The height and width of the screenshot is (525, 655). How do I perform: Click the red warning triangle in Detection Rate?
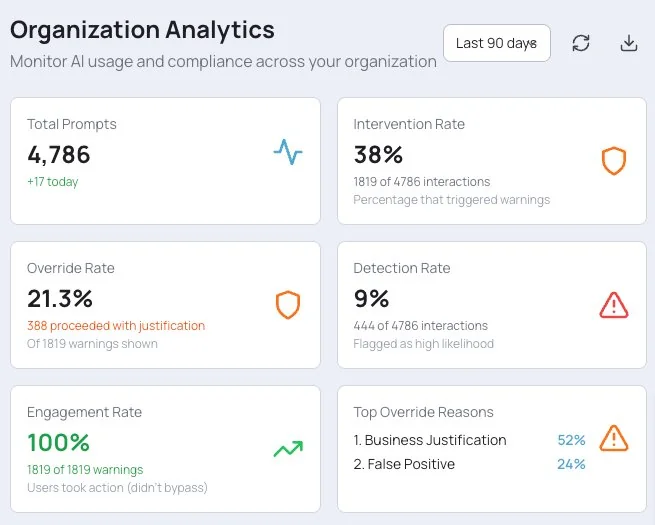tap(613, 305)
